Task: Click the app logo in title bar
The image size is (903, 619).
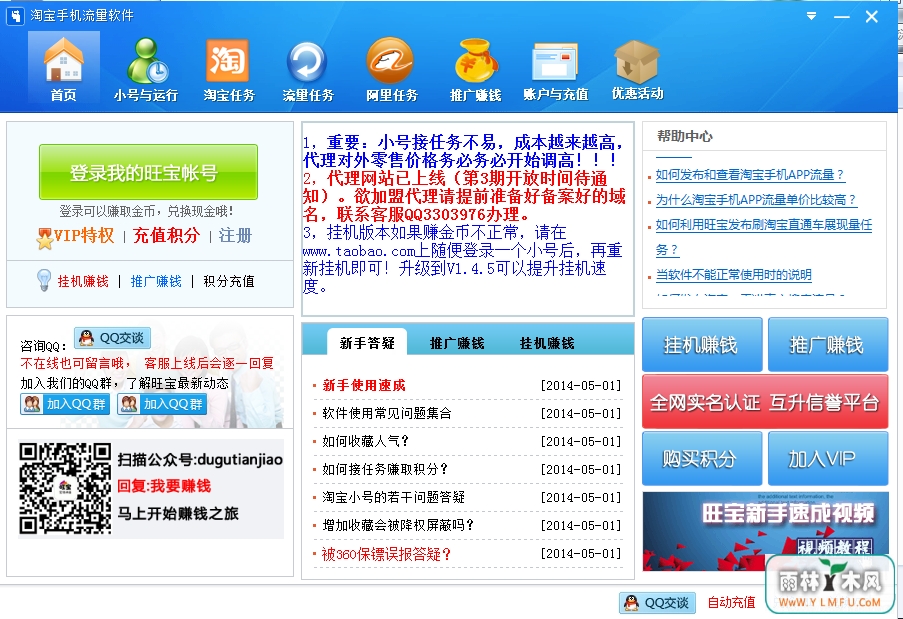Action: coord(15,16)
